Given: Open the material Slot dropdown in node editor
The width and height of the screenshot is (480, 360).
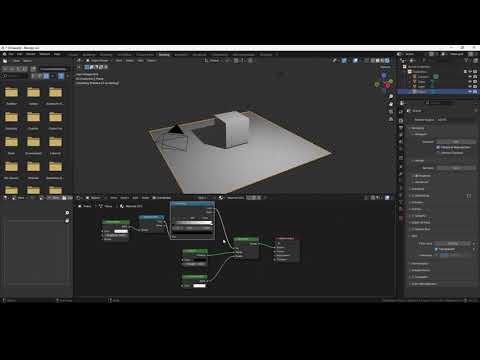Looking at the screenshot, I should (x=202, y=198).
